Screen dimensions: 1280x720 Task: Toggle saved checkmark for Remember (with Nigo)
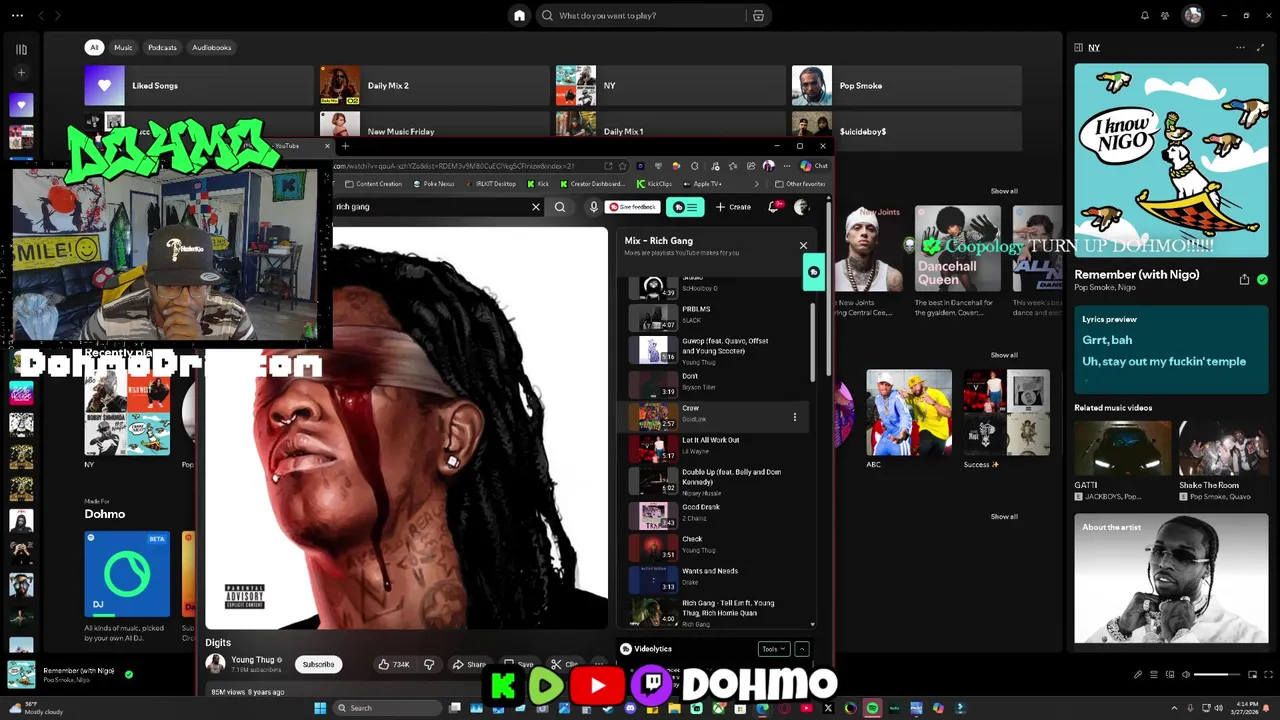(x=1262, y=280)
